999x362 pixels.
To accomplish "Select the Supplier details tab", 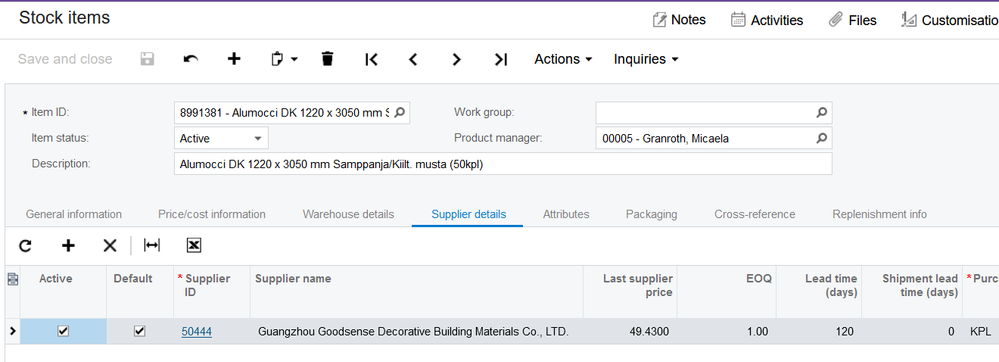I will coord(469,215).
